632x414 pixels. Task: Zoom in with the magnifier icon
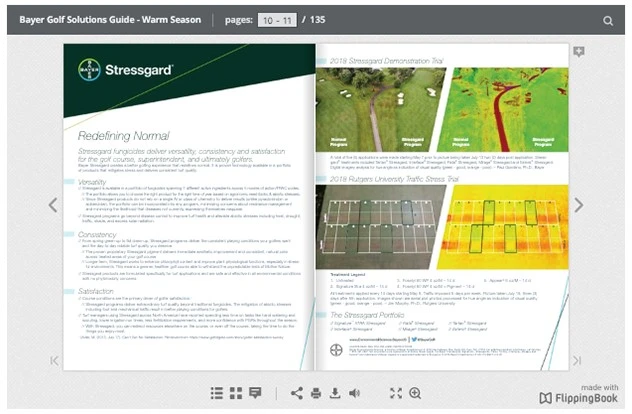(x=415, y=393)
